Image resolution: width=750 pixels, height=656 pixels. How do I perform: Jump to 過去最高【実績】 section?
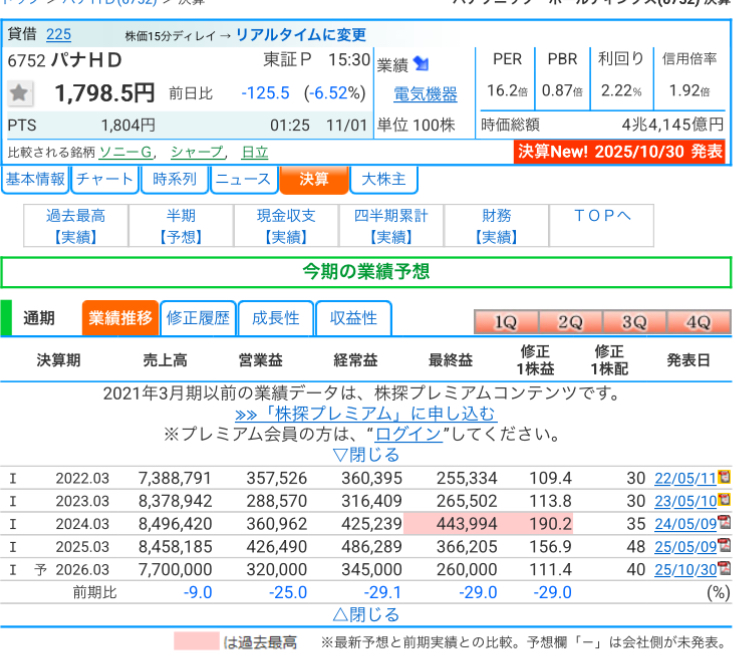[x=76, y=226]
